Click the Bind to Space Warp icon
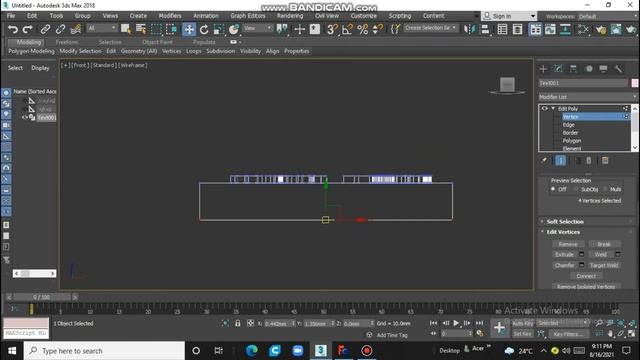 76,29
